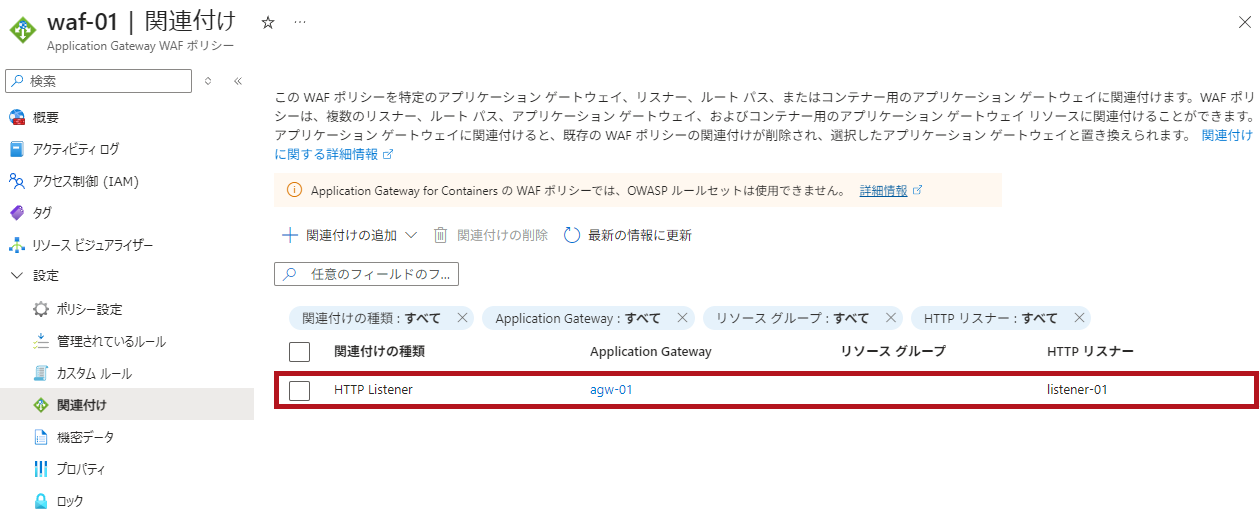
Task: Collapse the sidebar with double chevron icon
Action: 238,81
